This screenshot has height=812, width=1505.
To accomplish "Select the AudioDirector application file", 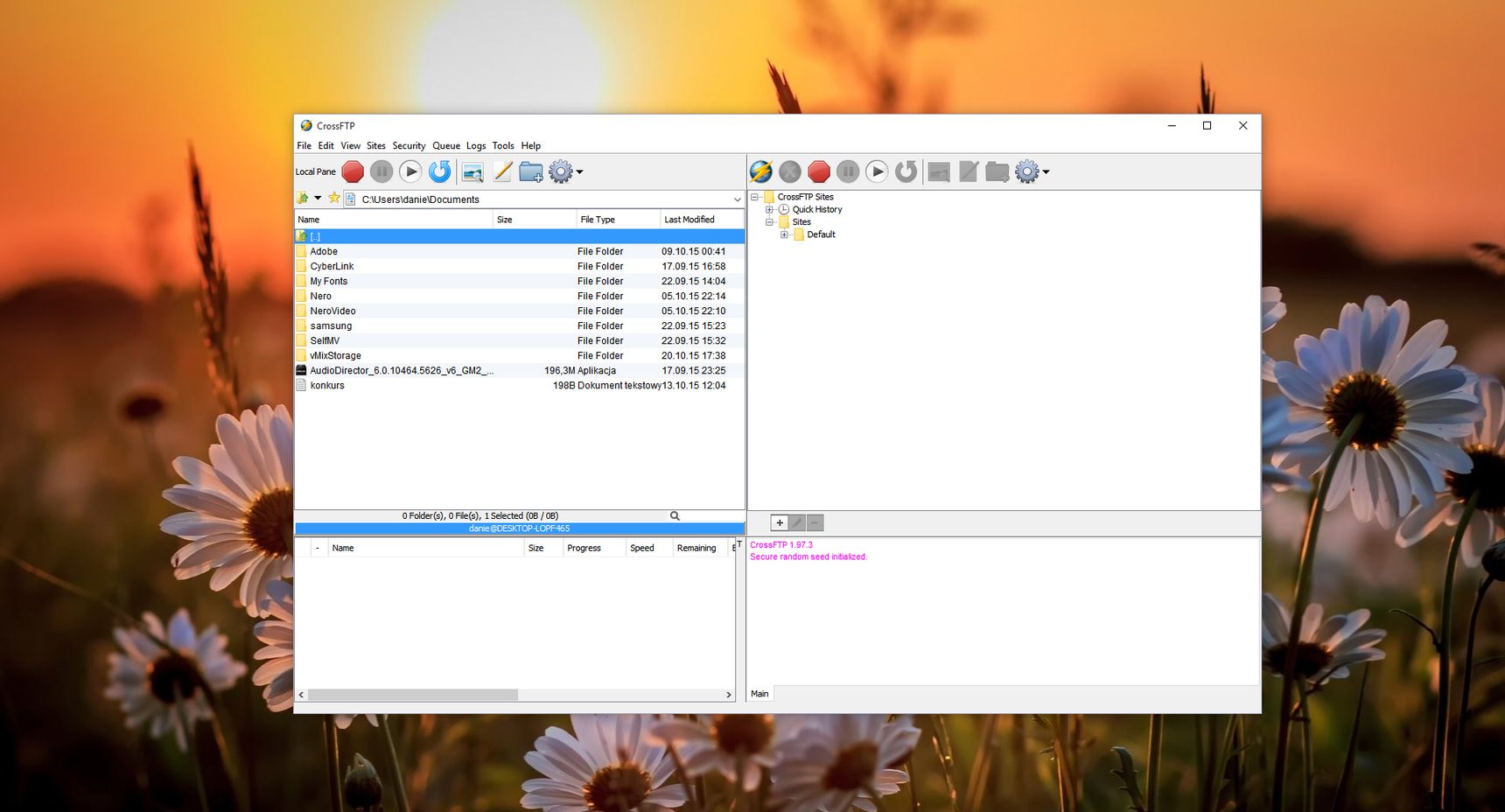I will (520, 370).
